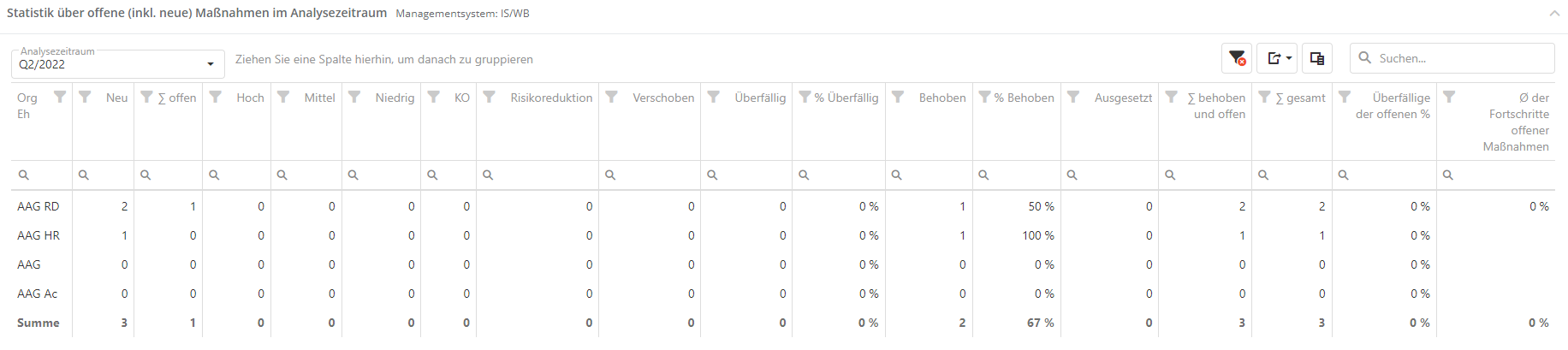Click the Verschoben column filter funnel

click(611, 97)
